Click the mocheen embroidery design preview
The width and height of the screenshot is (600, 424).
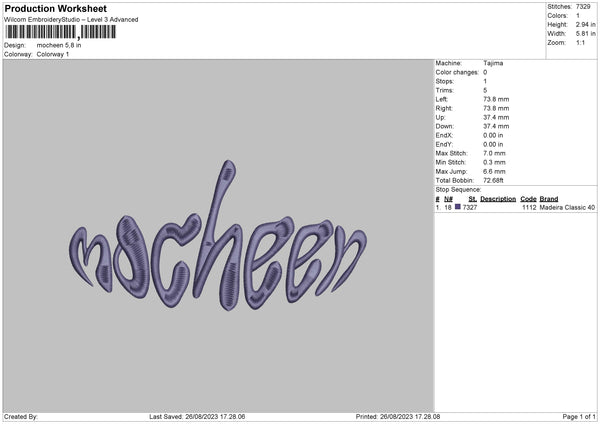tap(218, 235)
